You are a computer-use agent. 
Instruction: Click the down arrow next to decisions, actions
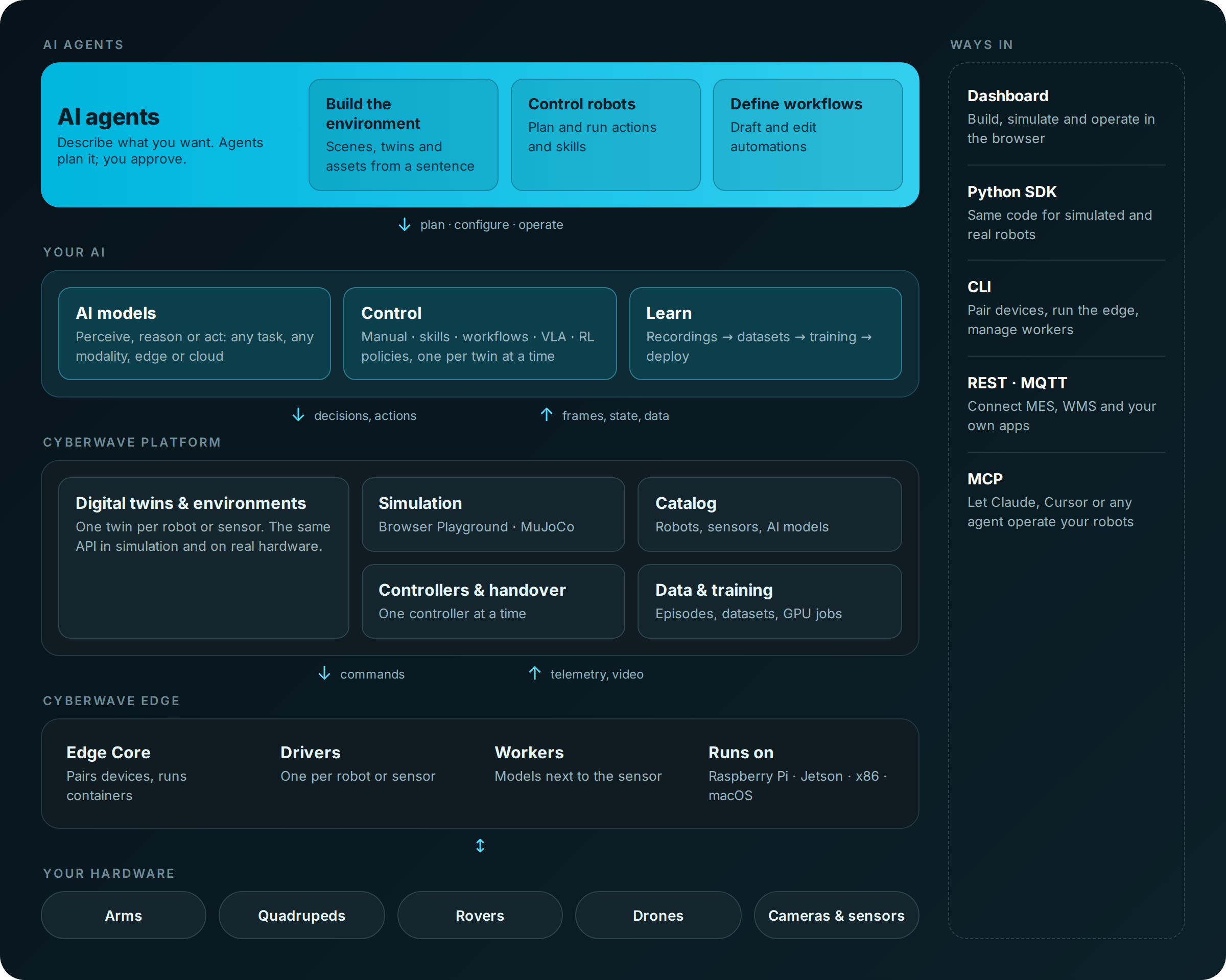coord(298,415)
